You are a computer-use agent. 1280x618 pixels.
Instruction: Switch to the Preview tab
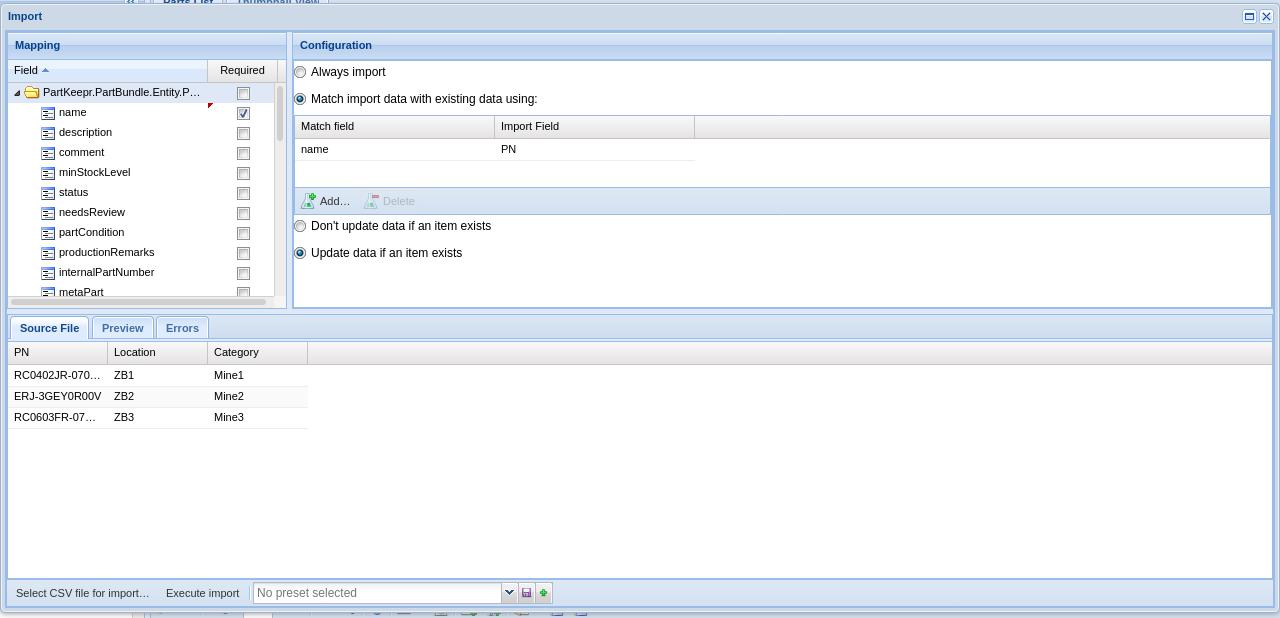tap(122, 328)
